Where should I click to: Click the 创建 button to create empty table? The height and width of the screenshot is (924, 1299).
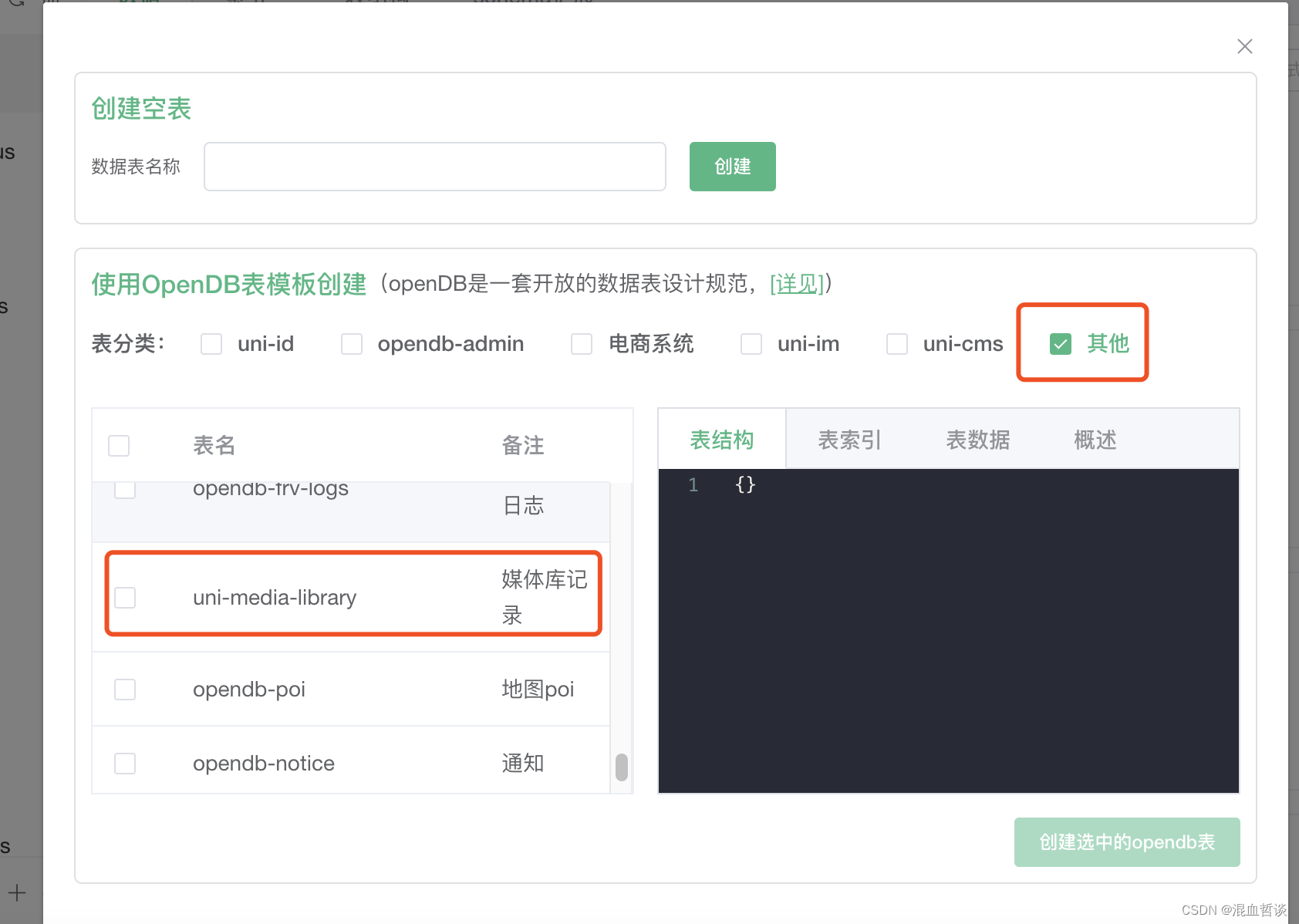731,166
